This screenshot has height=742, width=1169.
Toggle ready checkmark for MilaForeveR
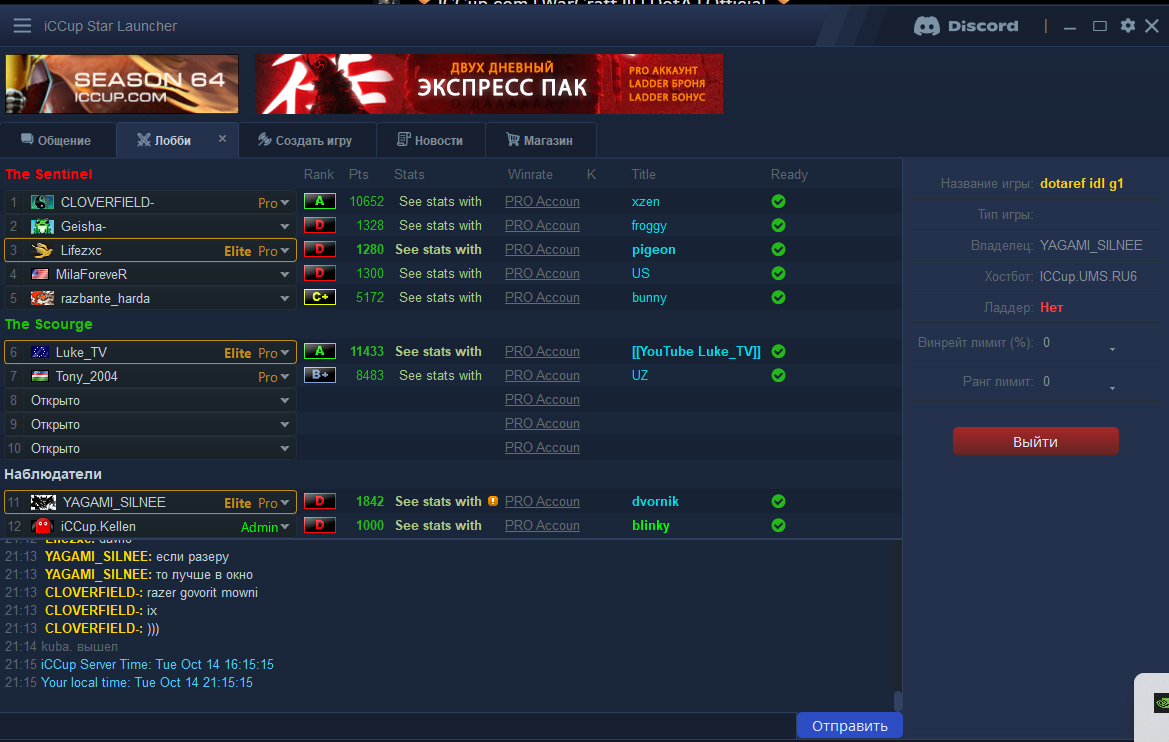(x=778, y=273)
